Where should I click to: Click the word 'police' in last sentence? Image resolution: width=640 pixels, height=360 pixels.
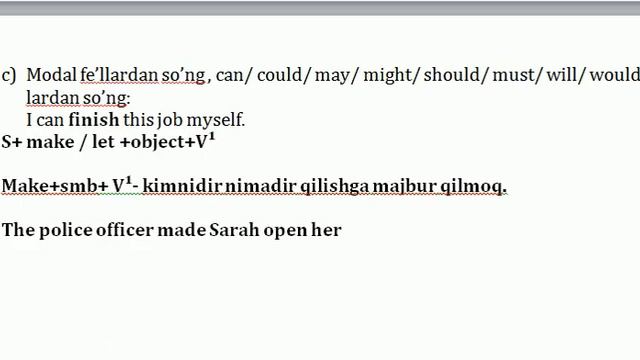point(66,230)
